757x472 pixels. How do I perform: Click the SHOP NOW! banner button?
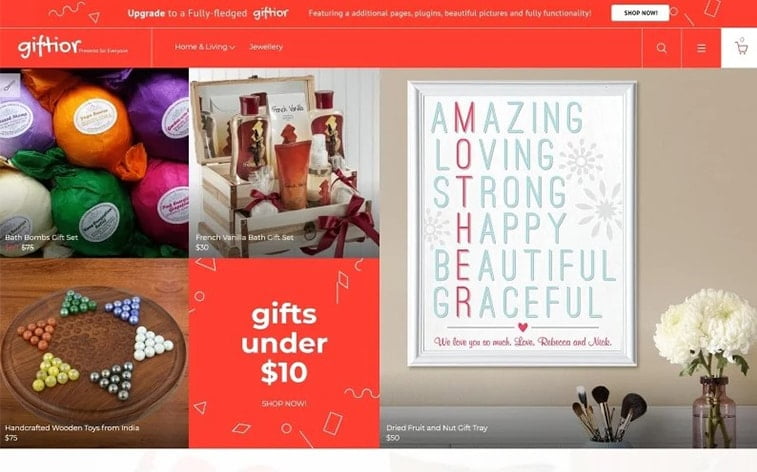(x=640, y=13)
